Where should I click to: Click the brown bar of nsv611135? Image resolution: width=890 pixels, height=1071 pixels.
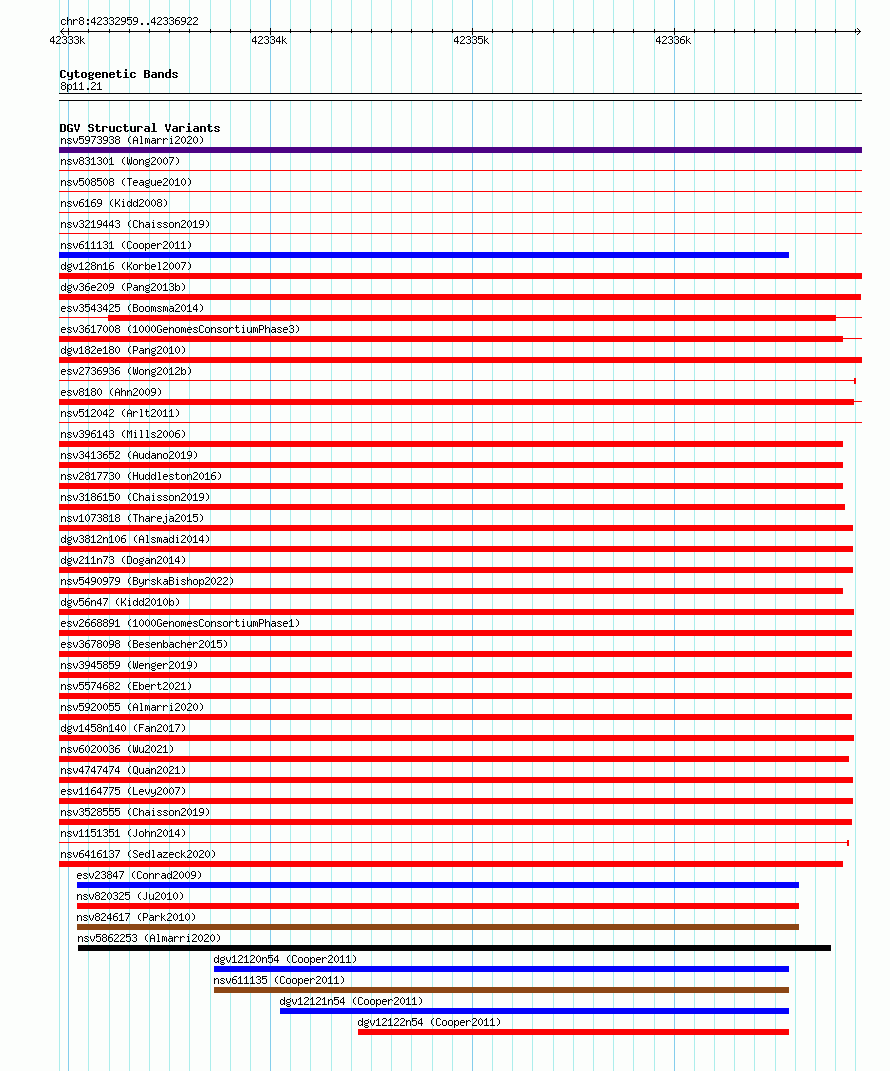tap(501, 990)
